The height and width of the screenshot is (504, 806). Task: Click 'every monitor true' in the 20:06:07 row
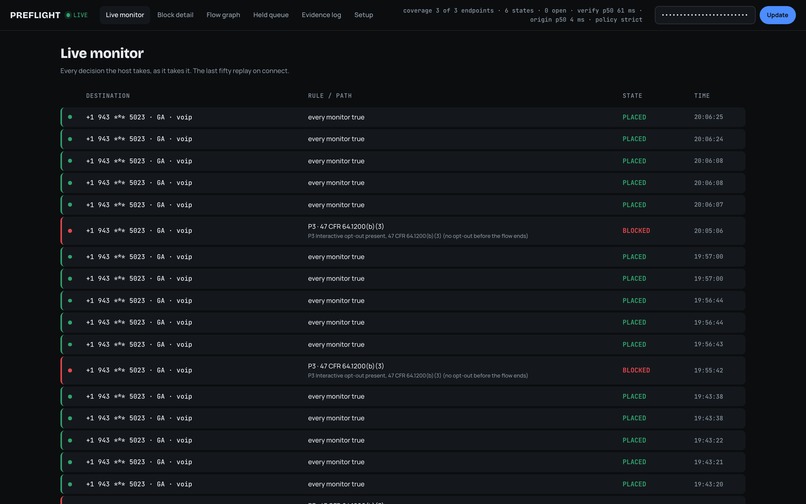pyautogui.click(x=336, y=205)
